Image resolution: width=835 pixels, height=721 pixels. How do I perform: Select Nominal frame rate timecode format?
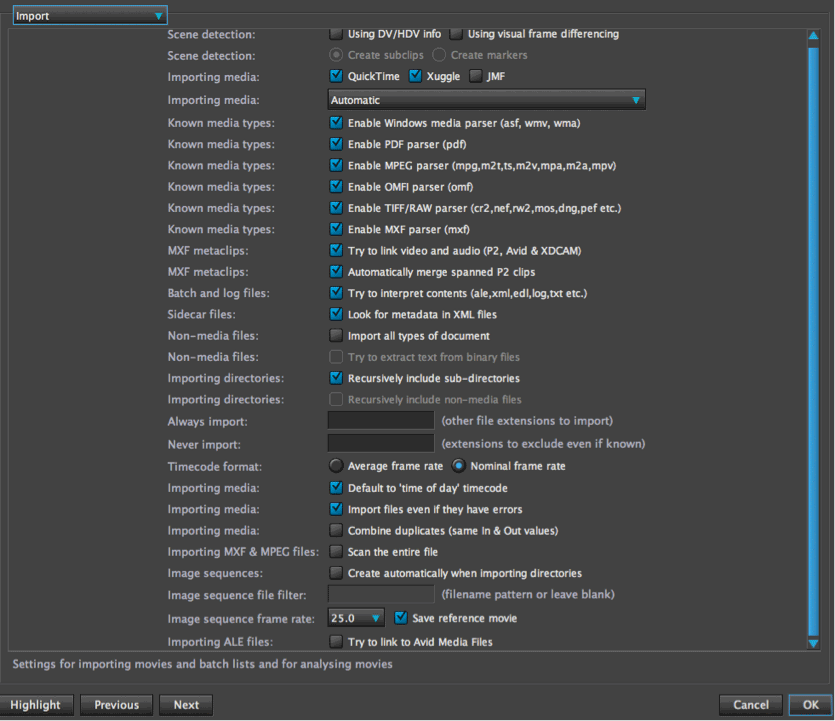pyautogui.click(x=458, y=466)
